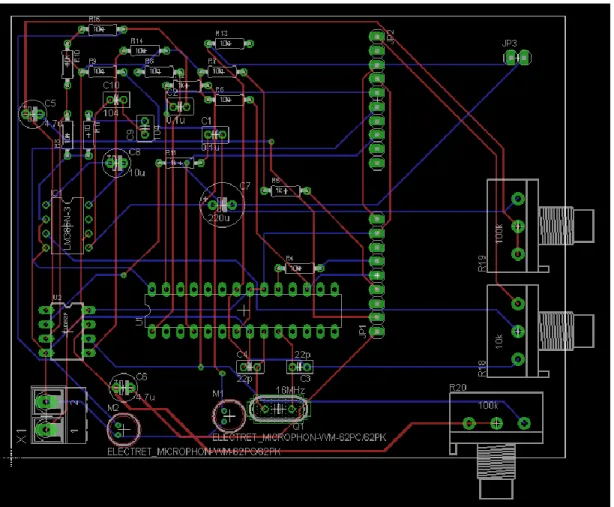Viewport: 614px width, 507px height.
Task: Select the R4 resistor above U1
Action: [300, 268]
